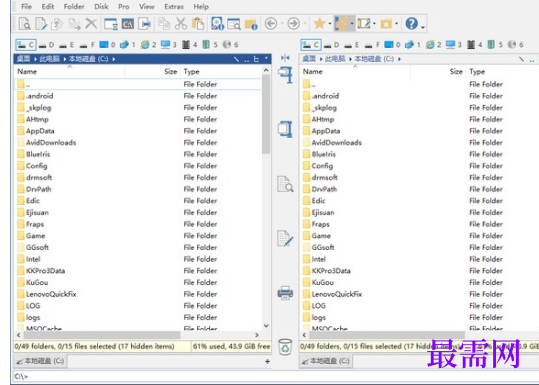
Task: Click the C:\> command line field
Action: pyautogui.click(x=276, y=377)
